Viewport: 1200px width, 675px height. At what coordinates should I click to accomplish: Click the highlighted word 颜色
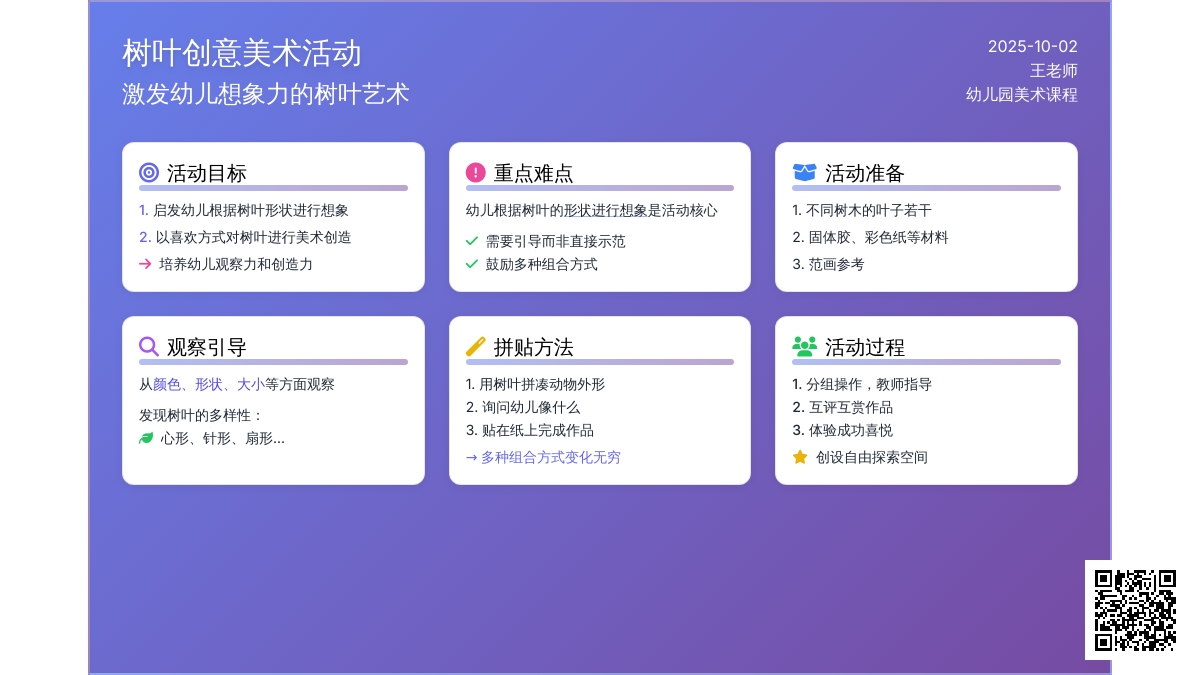(x=167, y=384)
